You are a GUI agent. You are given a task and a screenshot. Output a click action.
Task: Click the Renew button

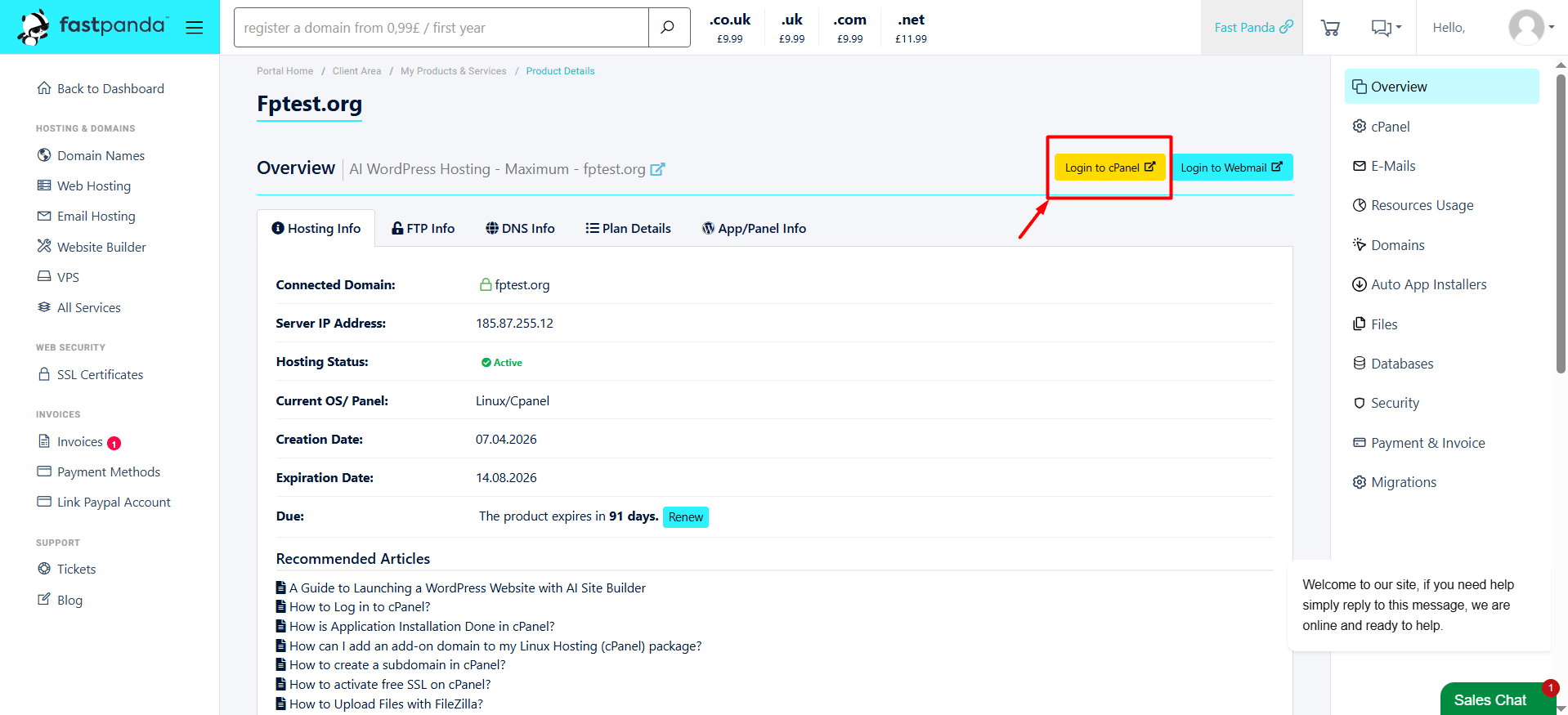685,516
